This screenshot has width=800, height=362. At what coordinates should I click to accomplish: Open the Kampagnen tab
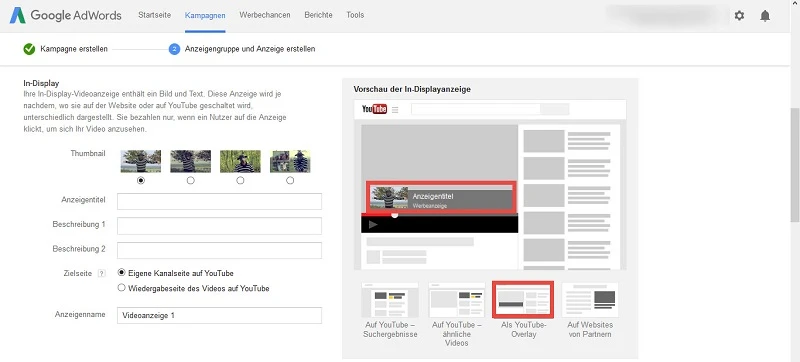[205, 15]
